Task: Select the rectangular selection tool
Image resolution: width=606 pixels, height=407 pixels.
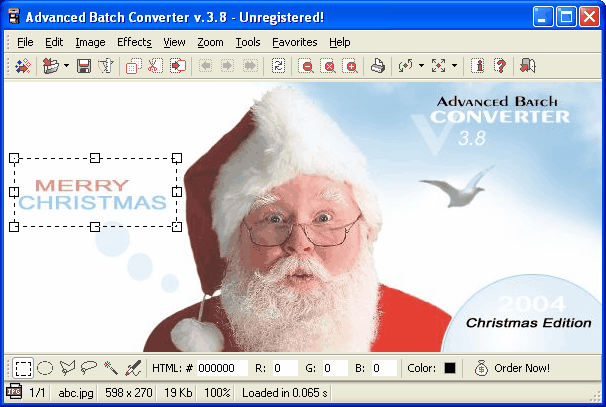Action: [x=24, y=368]
